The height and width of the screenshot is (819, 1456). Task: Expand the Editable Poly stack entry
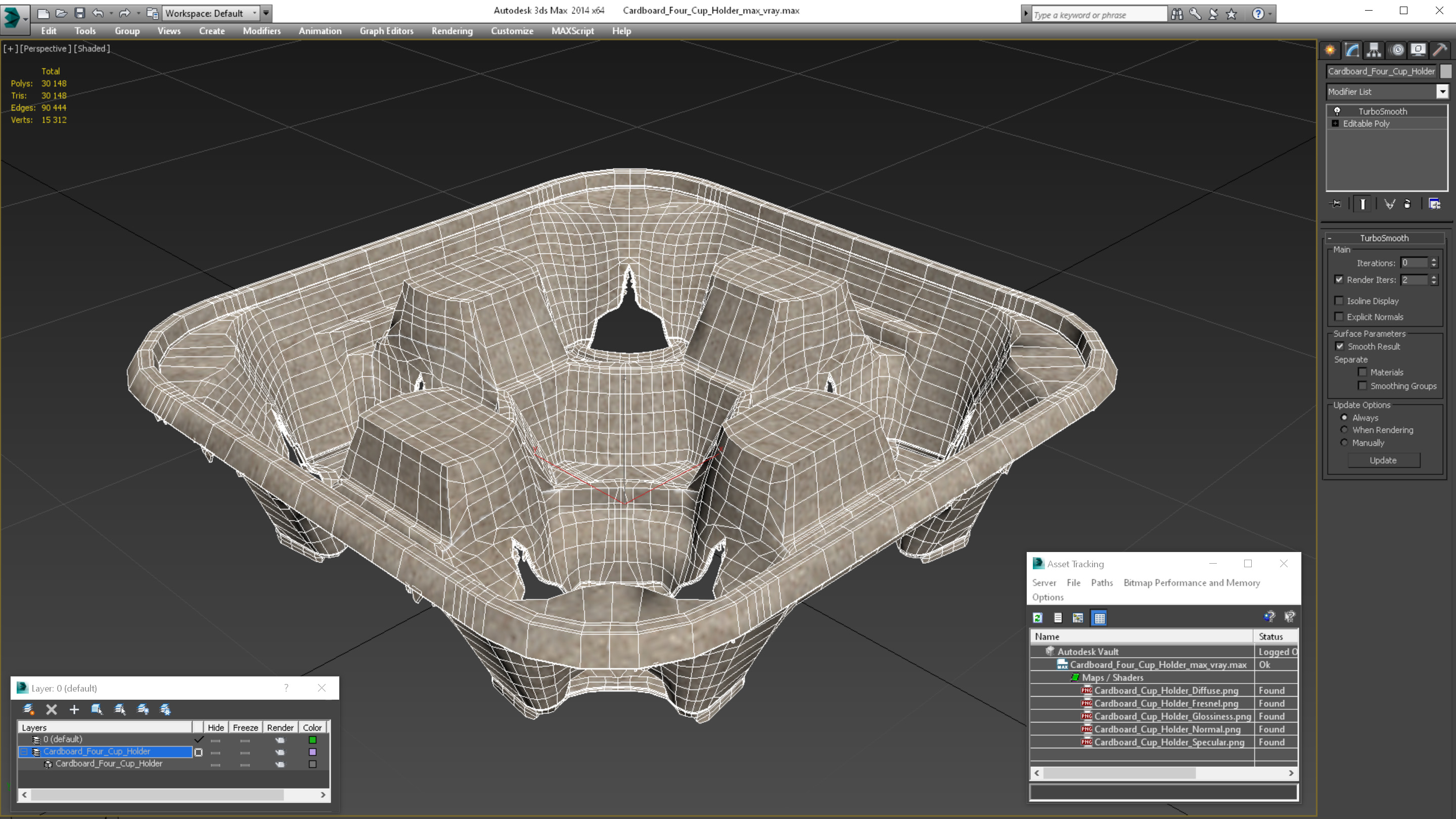(1335, 123)
